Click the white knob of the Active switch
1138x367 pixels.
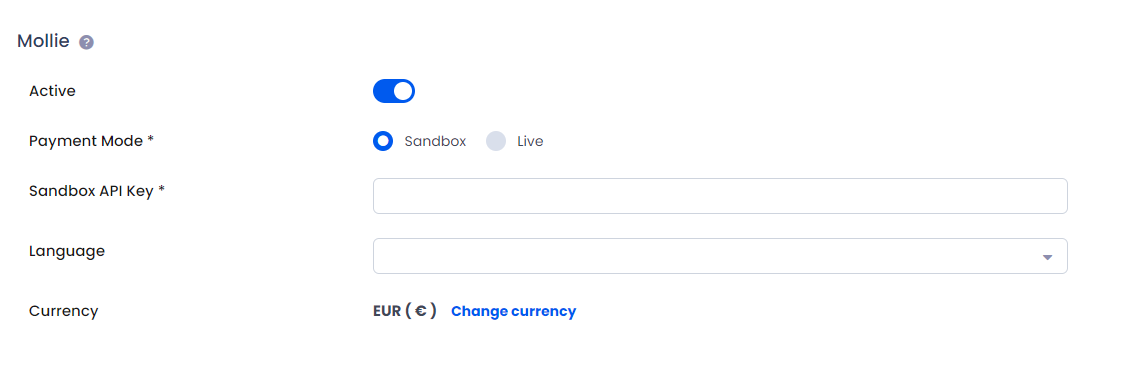coord(403,91)
